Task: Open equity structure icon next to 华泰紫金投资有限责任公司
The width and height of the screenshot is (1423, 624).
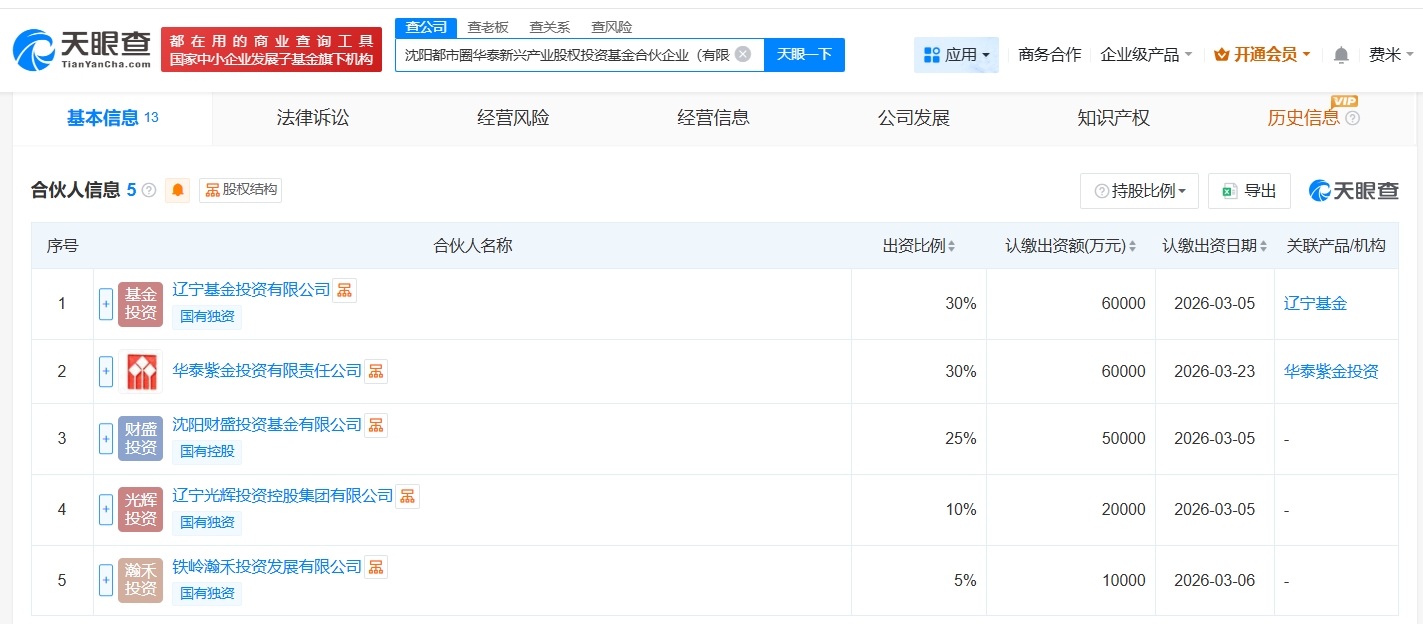Action: tap(376, 371)
